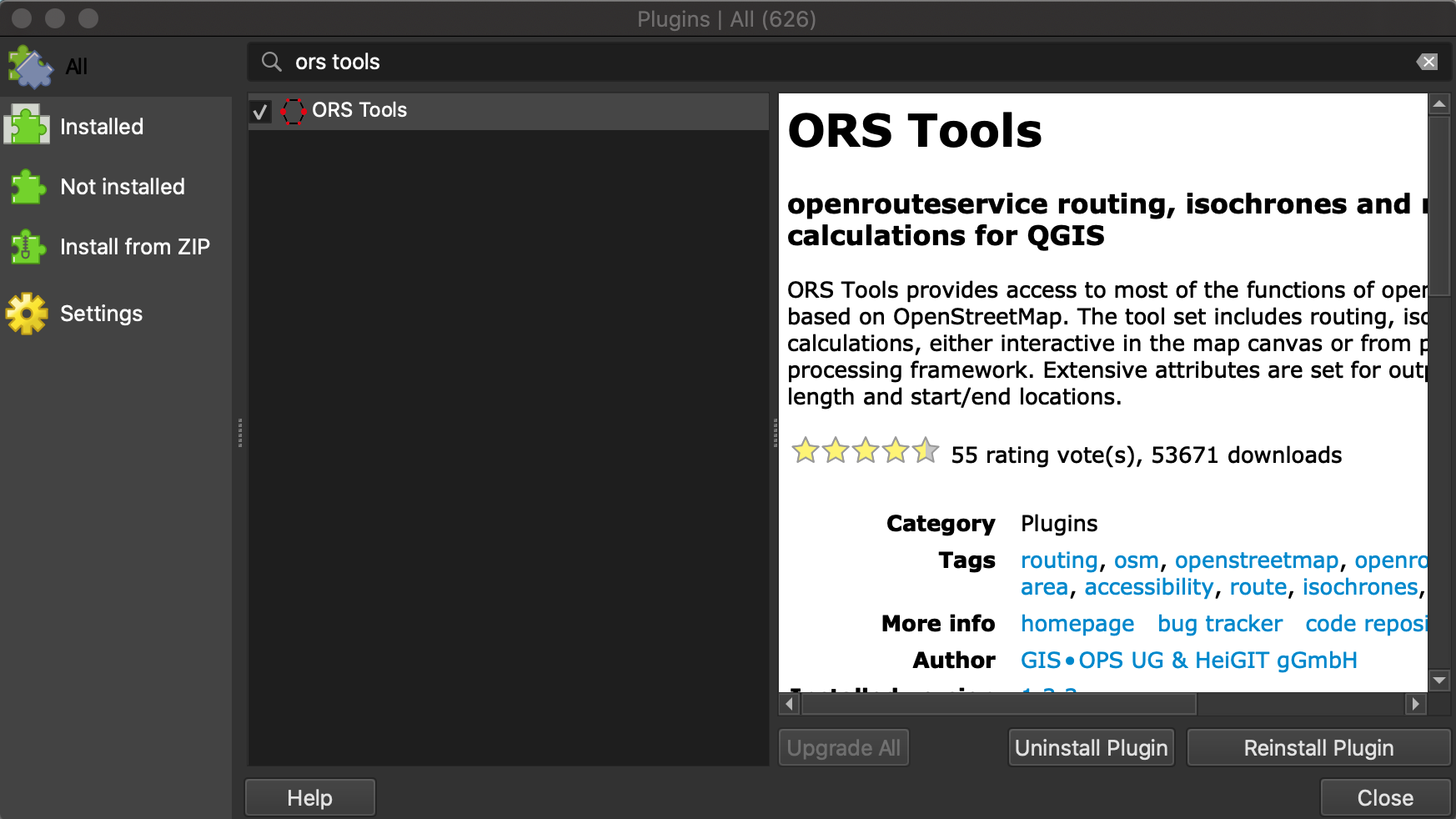
Task: Click the details scroll up arrow
Action: click(x=1439, y=104)
